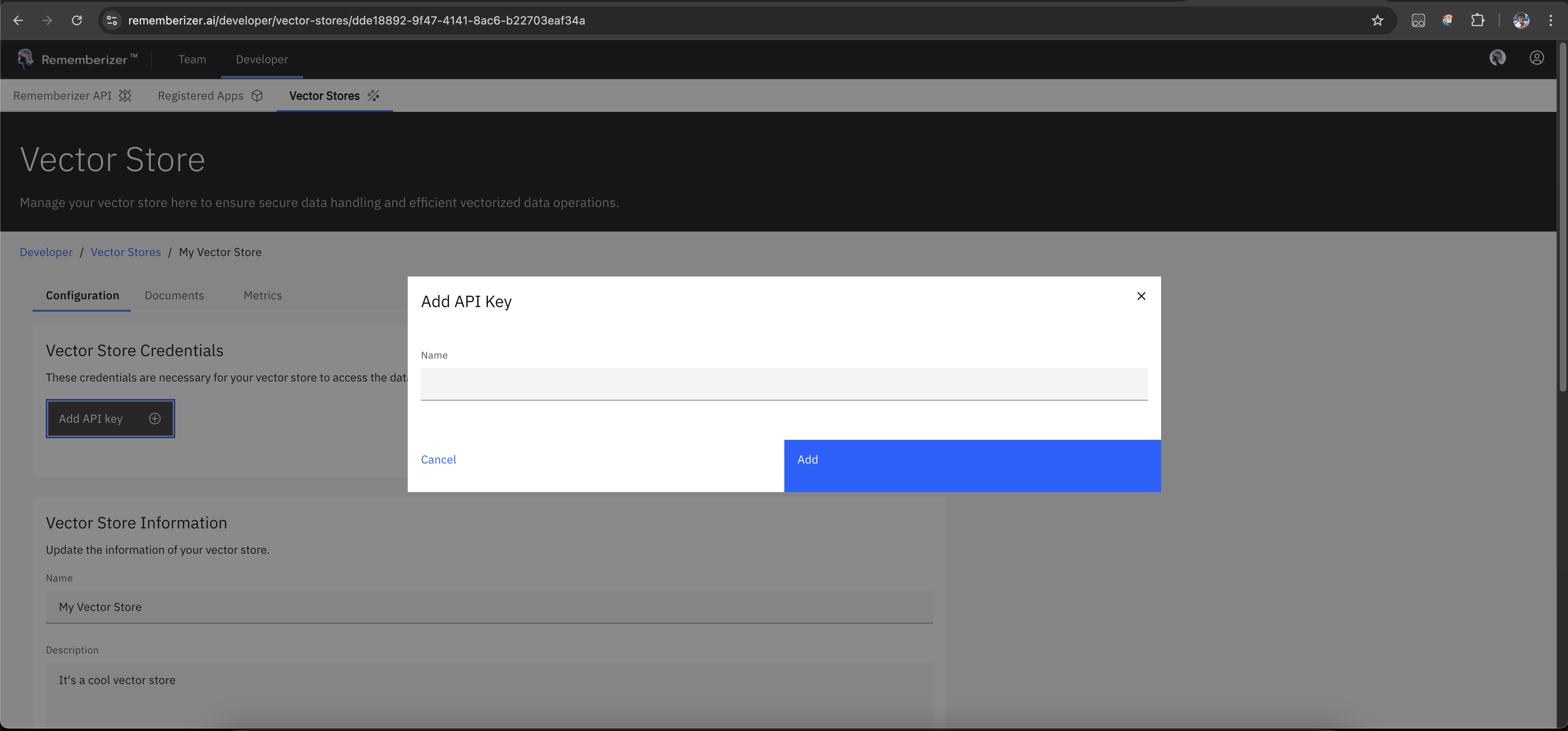Click the browser back arrow

coord(18,21)
